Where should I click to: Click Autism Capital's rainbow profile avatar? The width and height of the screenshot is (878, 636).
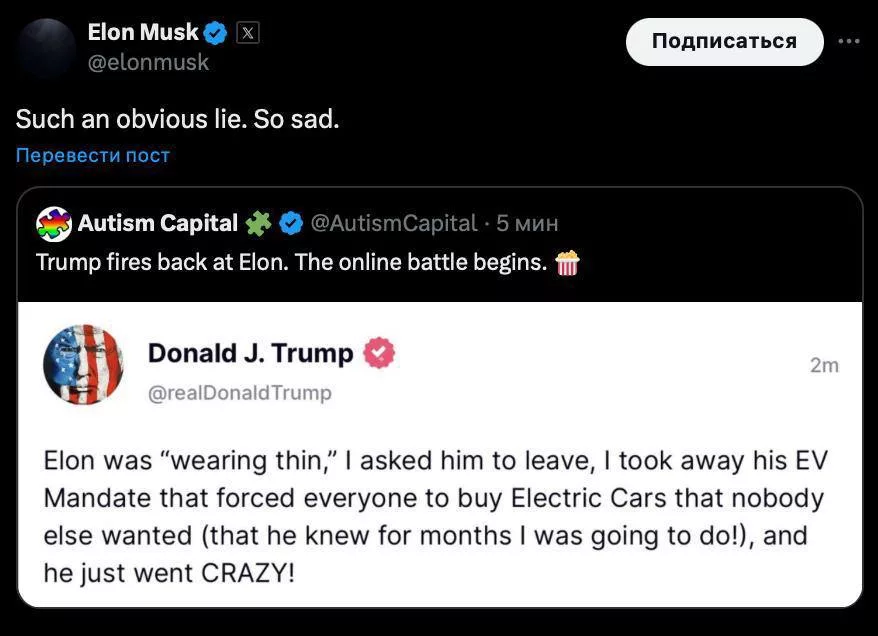54,222
